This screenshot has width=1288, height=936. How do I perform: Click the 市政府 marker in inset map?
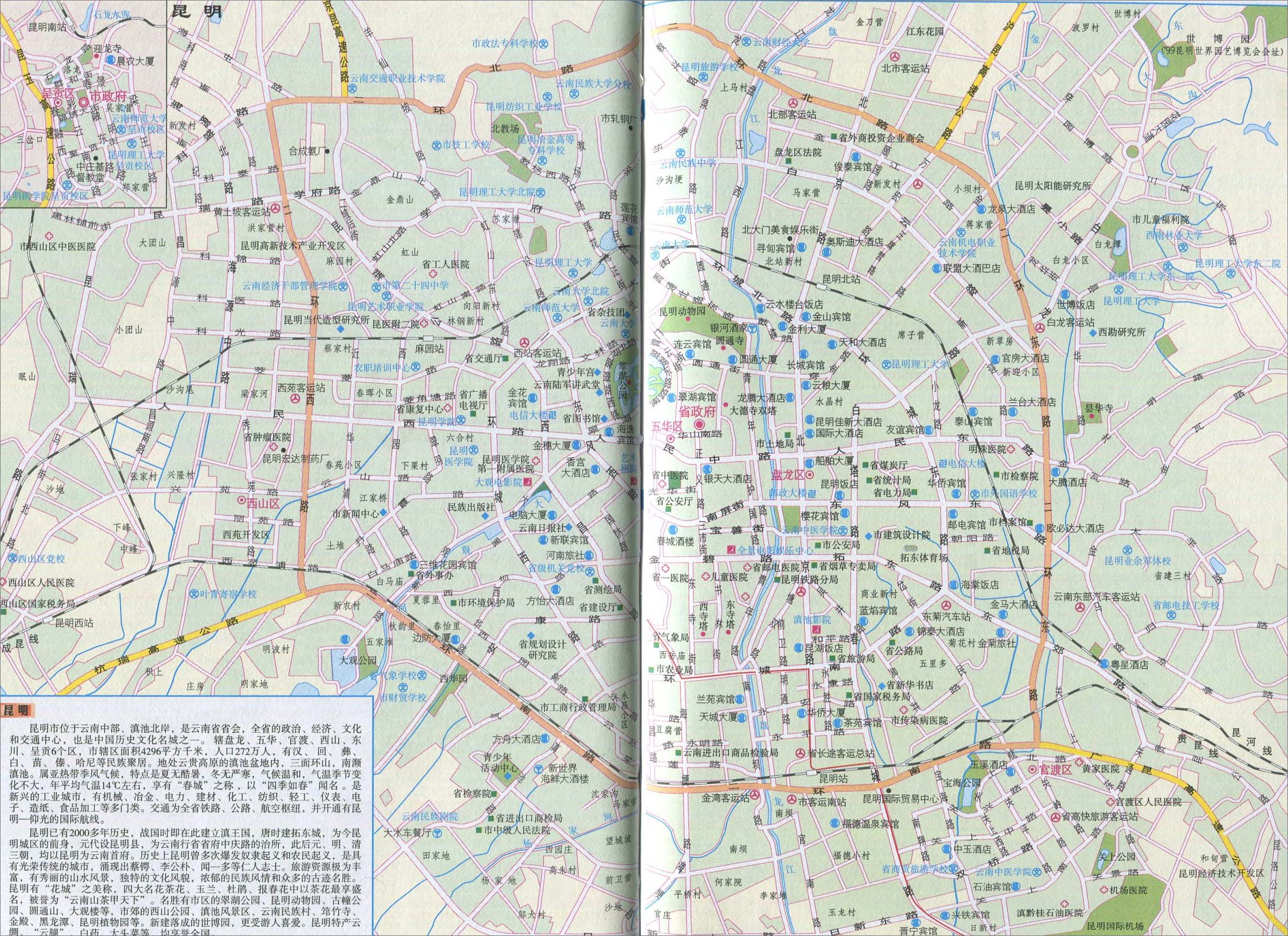pos(84,102)
